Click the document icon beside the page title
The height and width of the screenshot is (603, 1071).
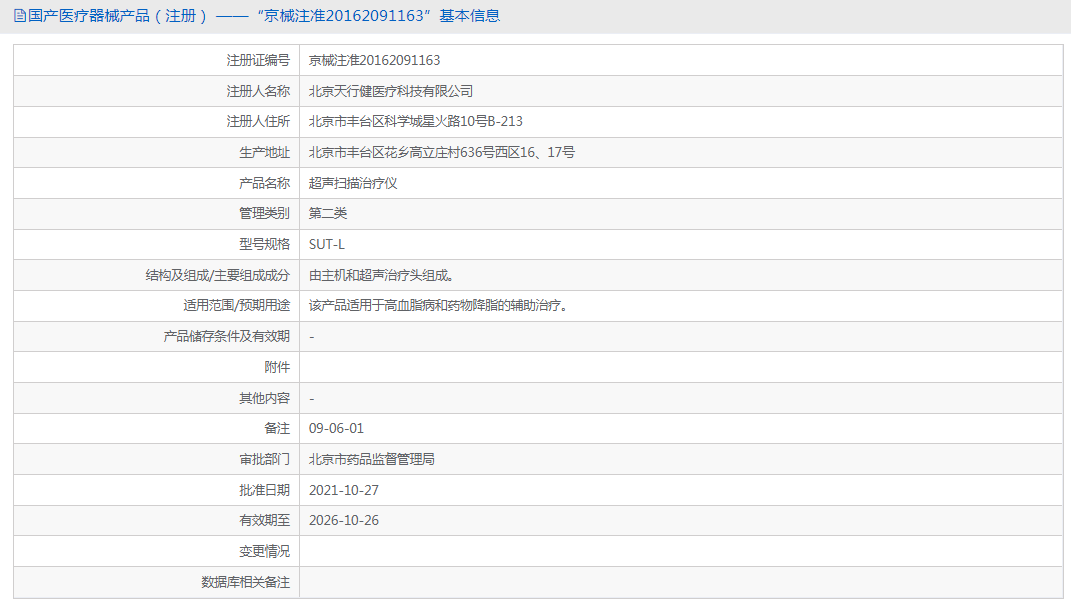20,16
